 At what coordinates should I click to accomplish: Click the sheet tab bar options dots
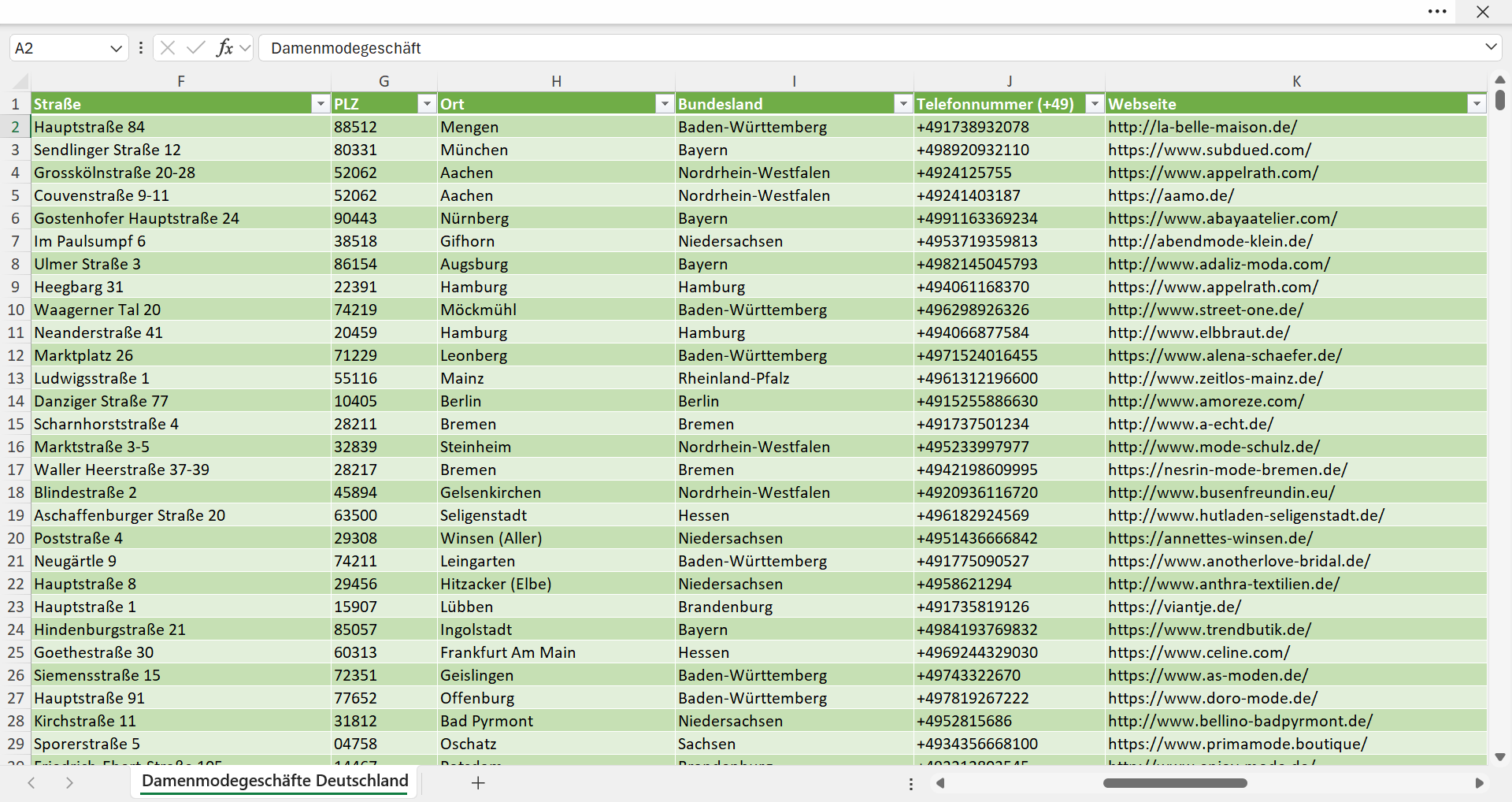[x=911, y=784]
